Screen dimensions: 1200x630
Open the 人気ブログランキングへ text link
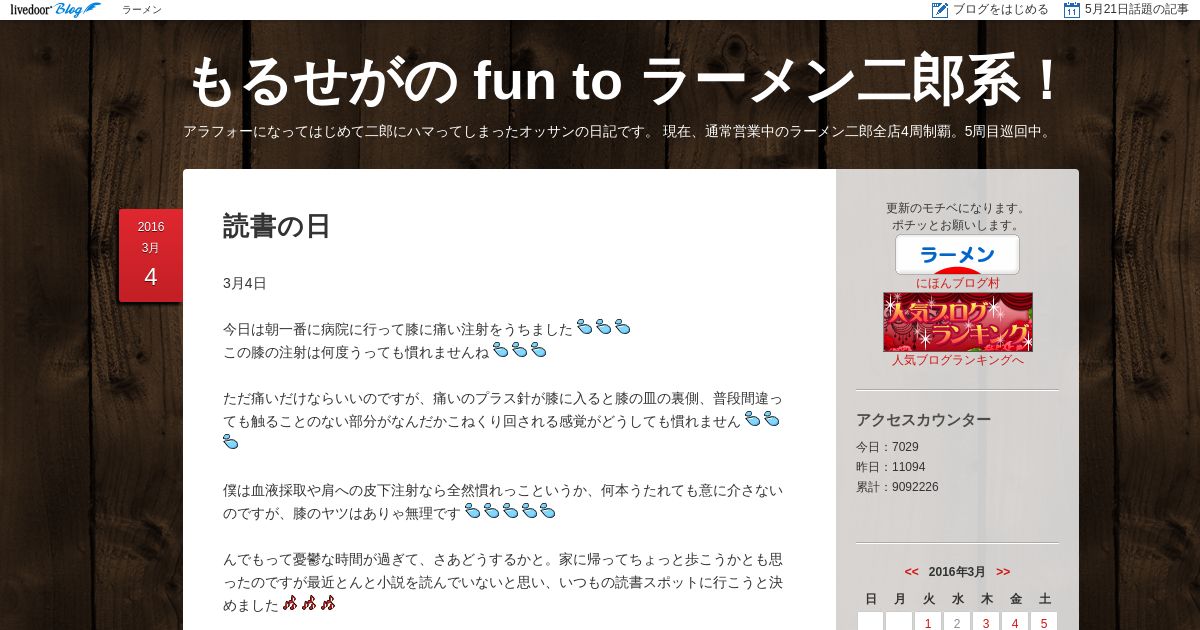tap(958, 360)
